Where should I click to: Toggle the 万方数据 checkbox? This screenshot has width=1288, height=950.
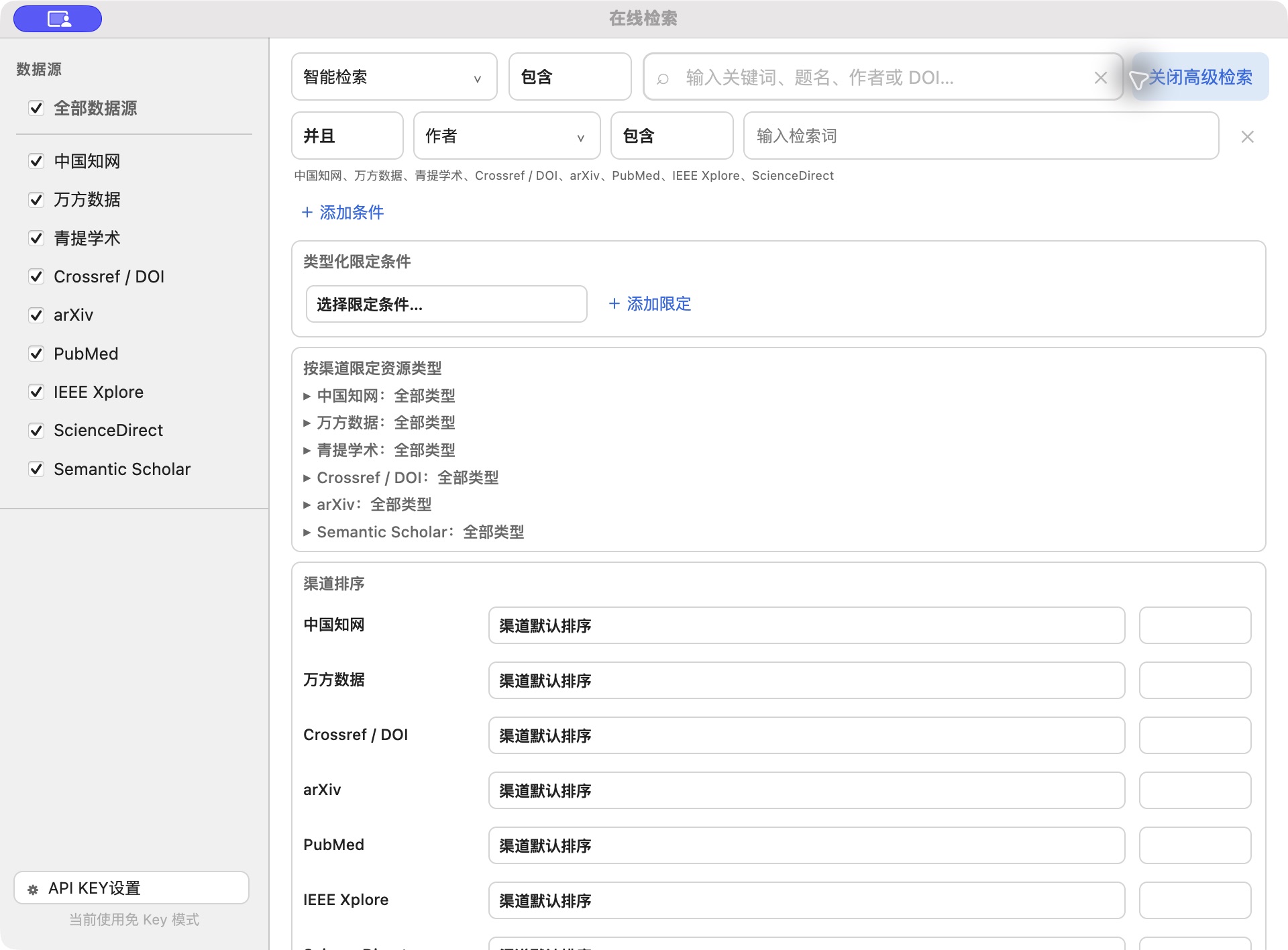[36, 199]
